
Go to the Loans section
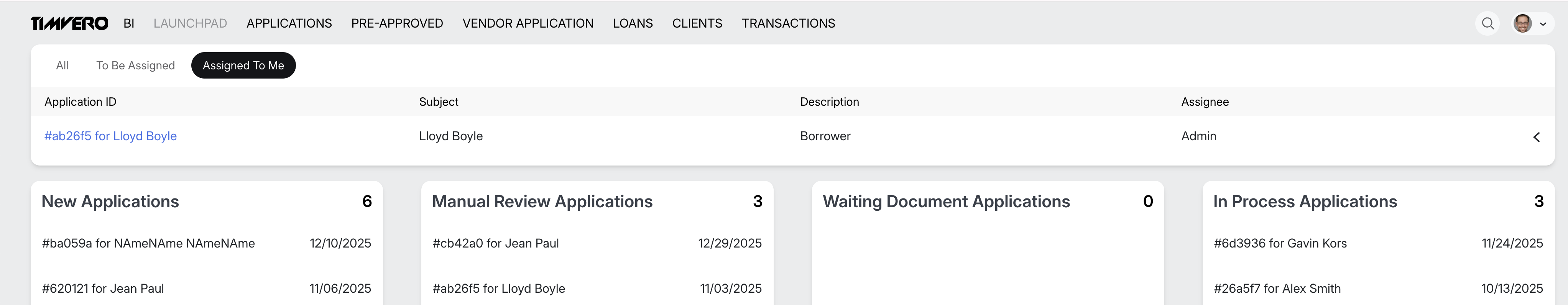click(x=633, y=23)
